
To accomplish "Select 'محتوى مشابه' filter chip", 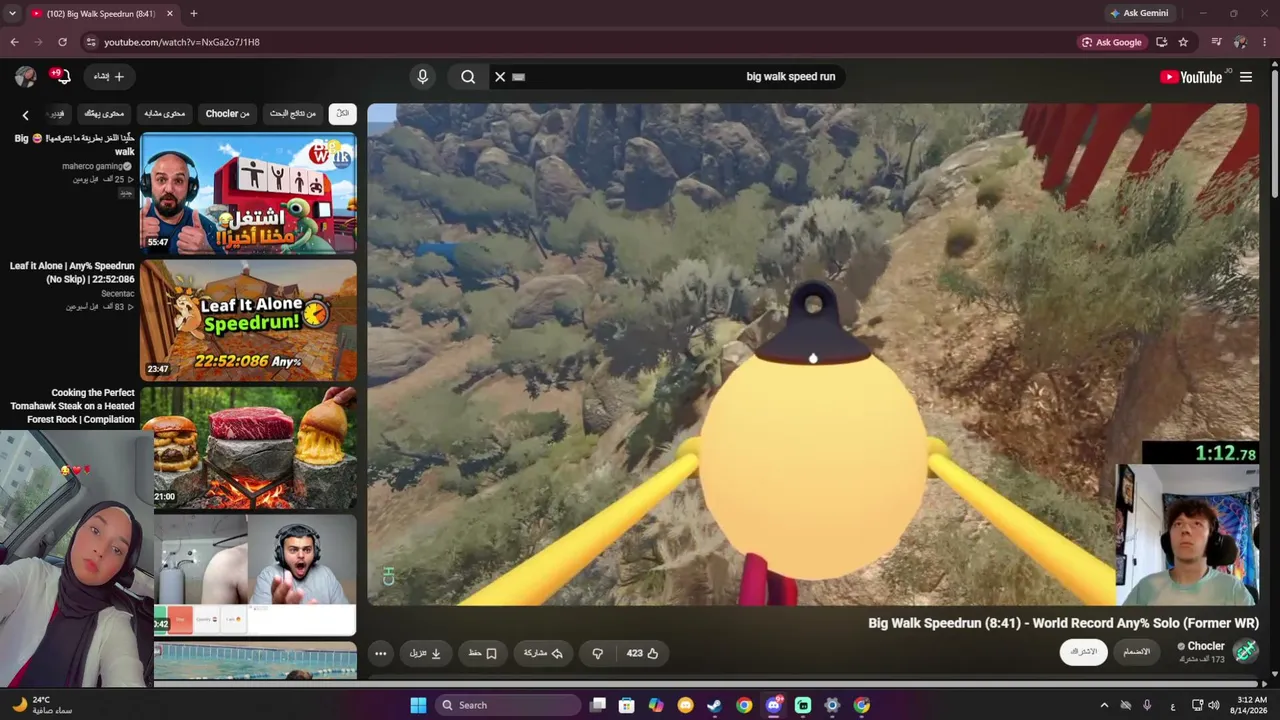I will point(165,114).
